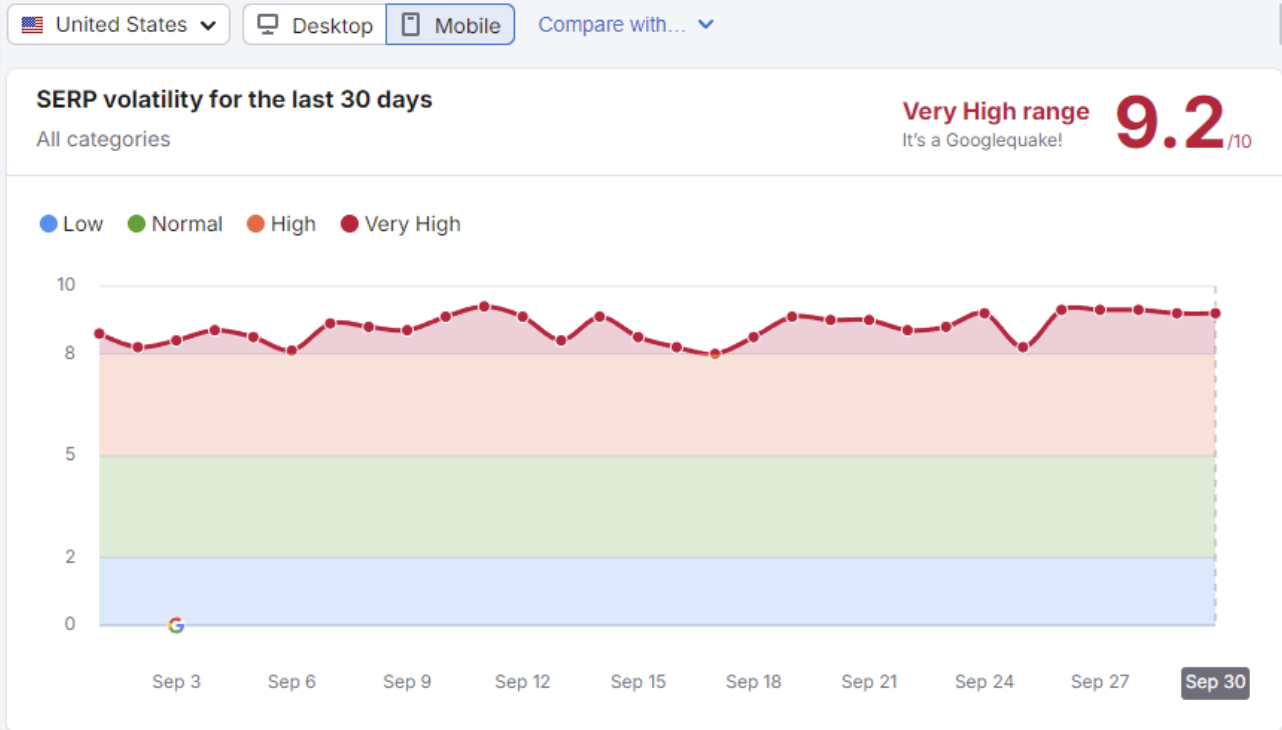Toggle the Normal legend series

[x=175, y=224]
